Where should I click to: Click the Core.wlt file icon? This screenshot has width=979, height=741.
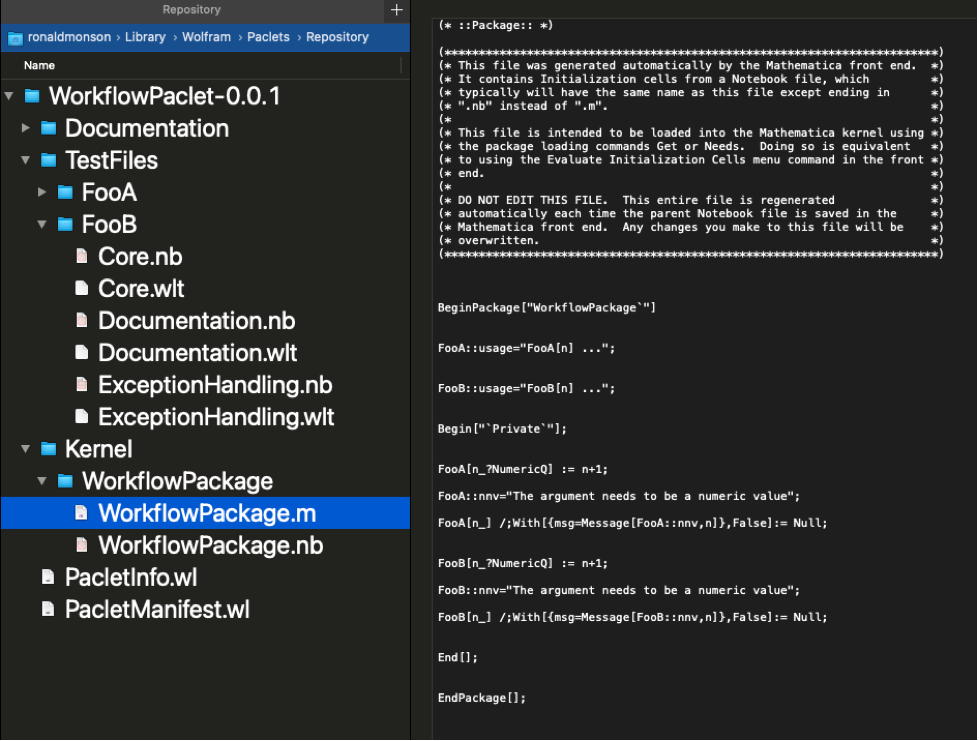click(82, 289)
